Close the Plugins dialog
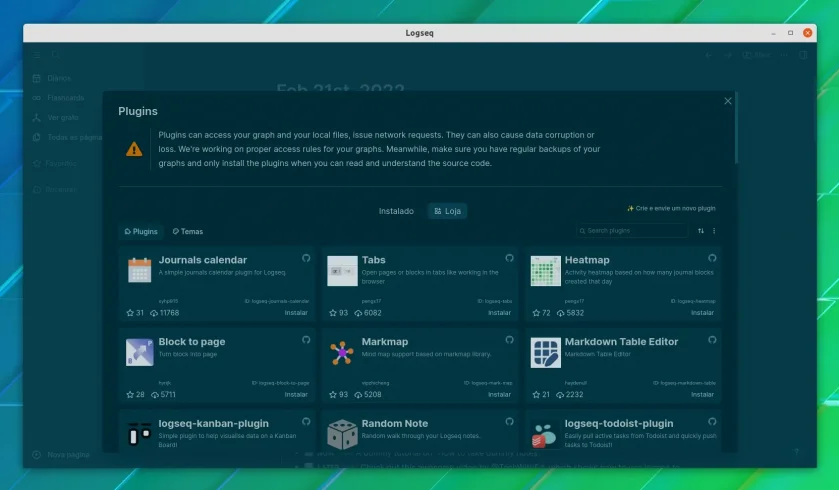Viewport: 840px width, 490px height. click(x=728, y=101)
